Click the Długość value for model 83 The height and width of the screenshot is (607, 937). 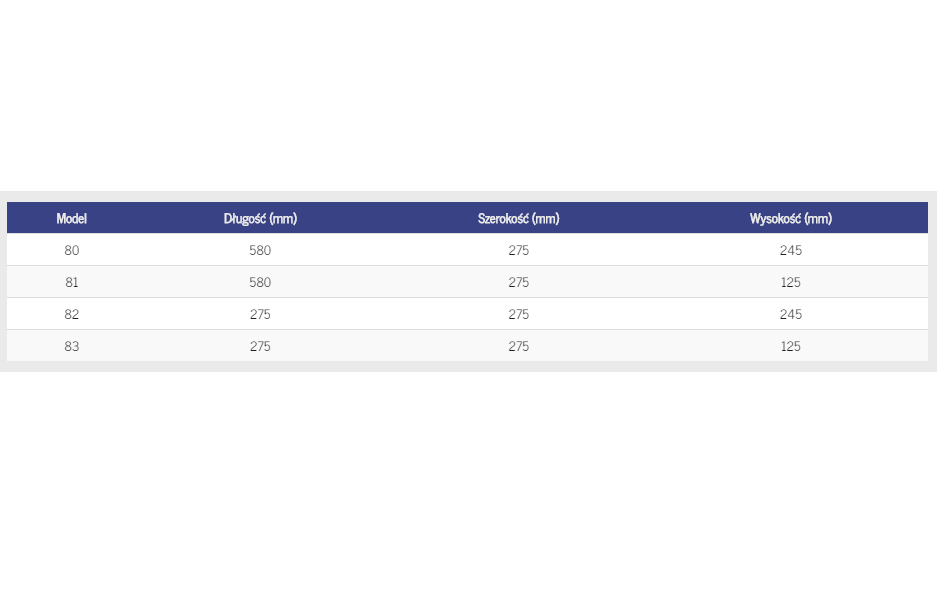[260, 346]
